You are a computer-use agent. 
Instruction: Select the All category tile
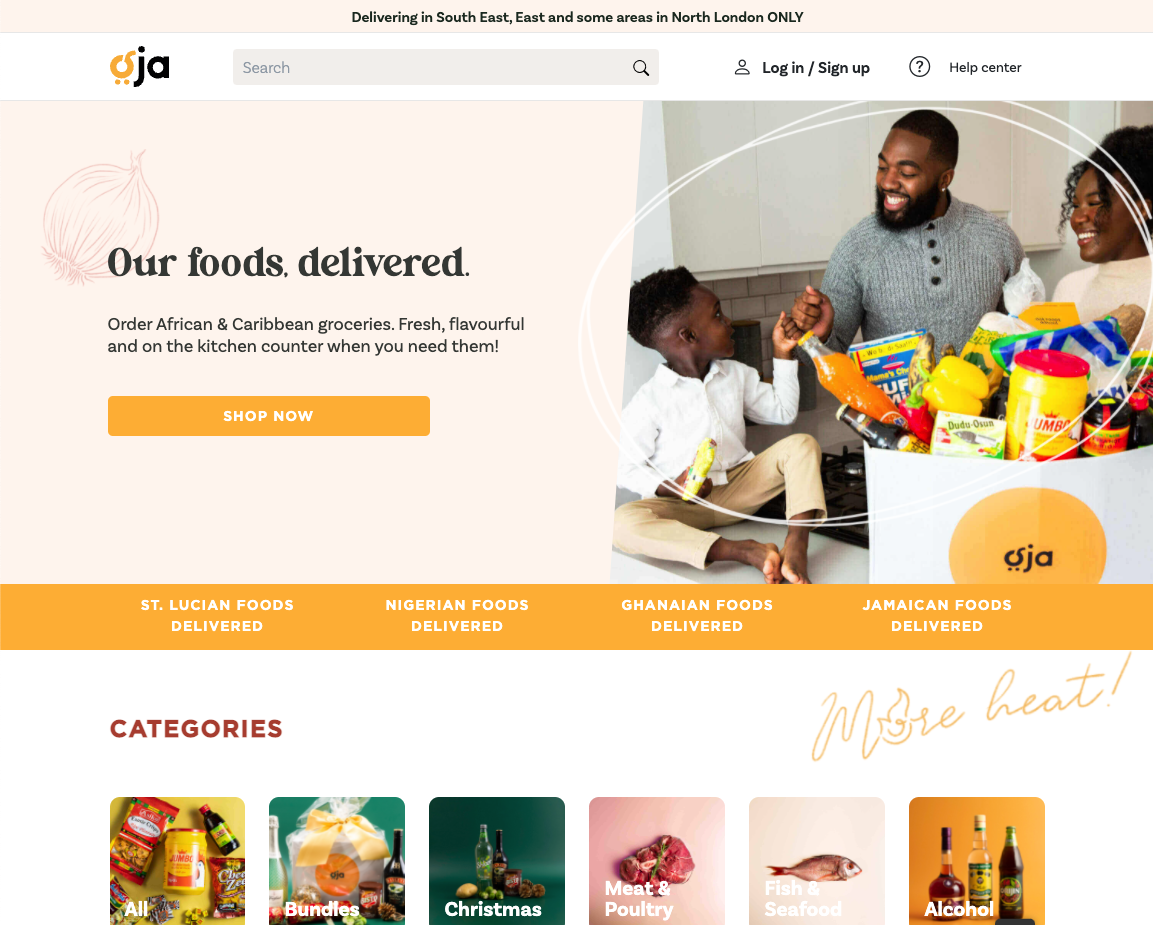click(177, 861)
